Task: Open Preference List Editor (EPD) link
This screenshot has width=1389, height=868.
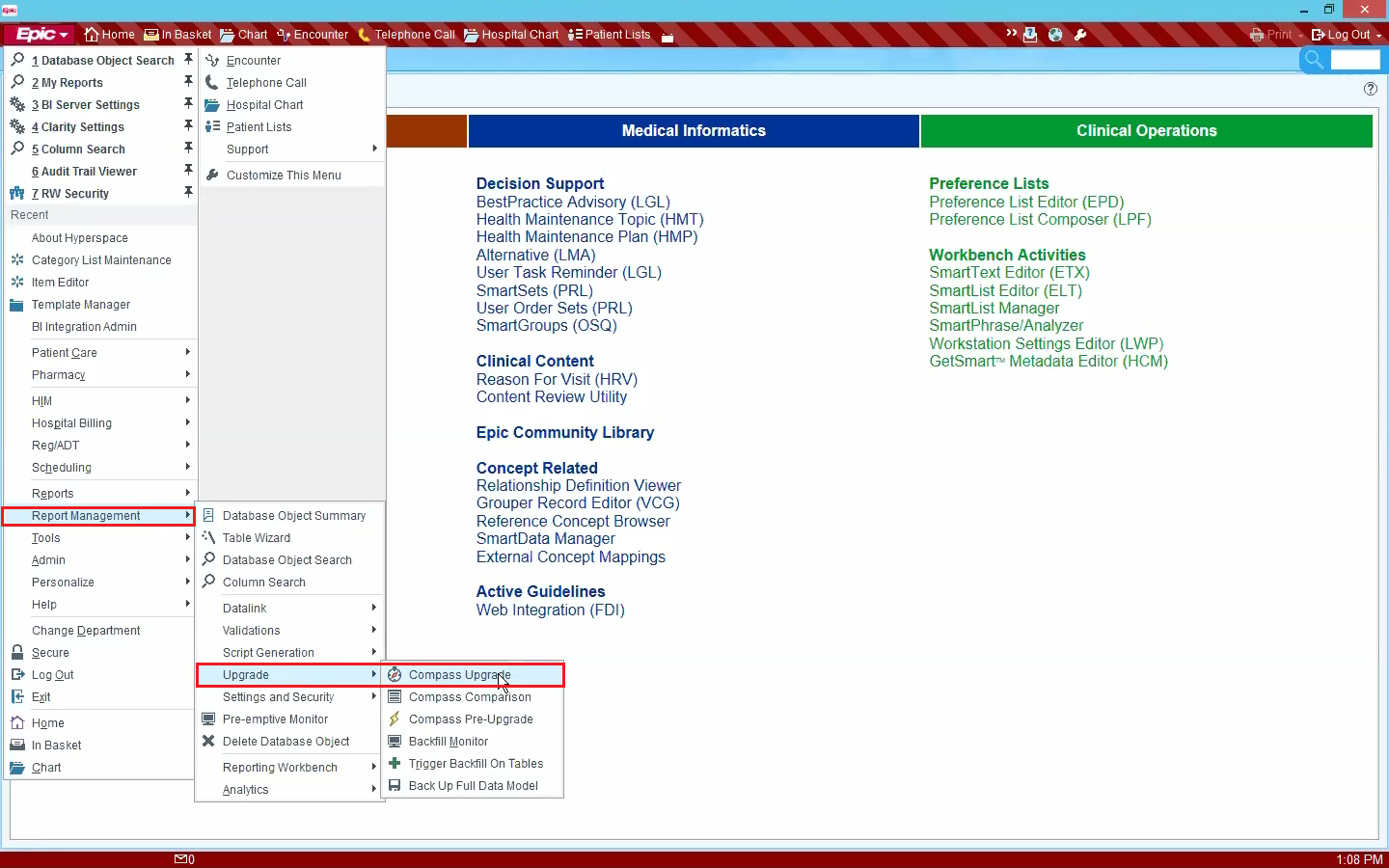Action: 1026,203
